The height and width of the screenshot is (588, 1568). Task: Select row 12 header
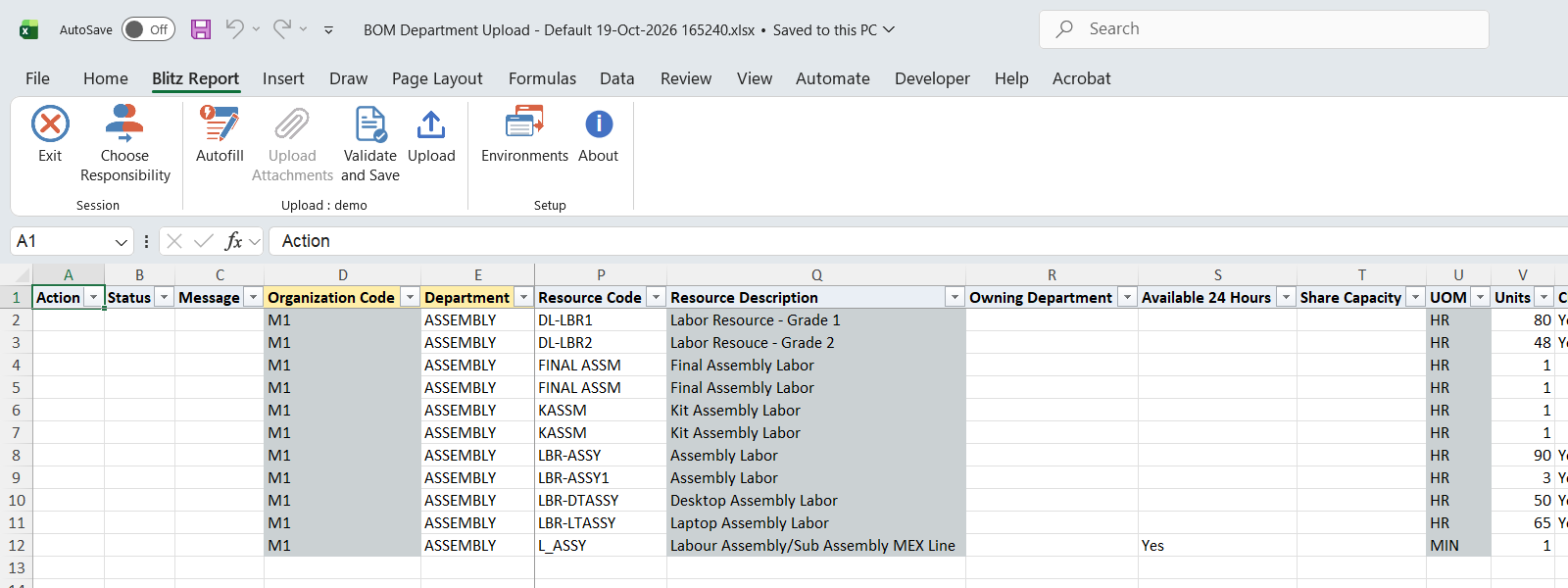[x=16, y=546]
